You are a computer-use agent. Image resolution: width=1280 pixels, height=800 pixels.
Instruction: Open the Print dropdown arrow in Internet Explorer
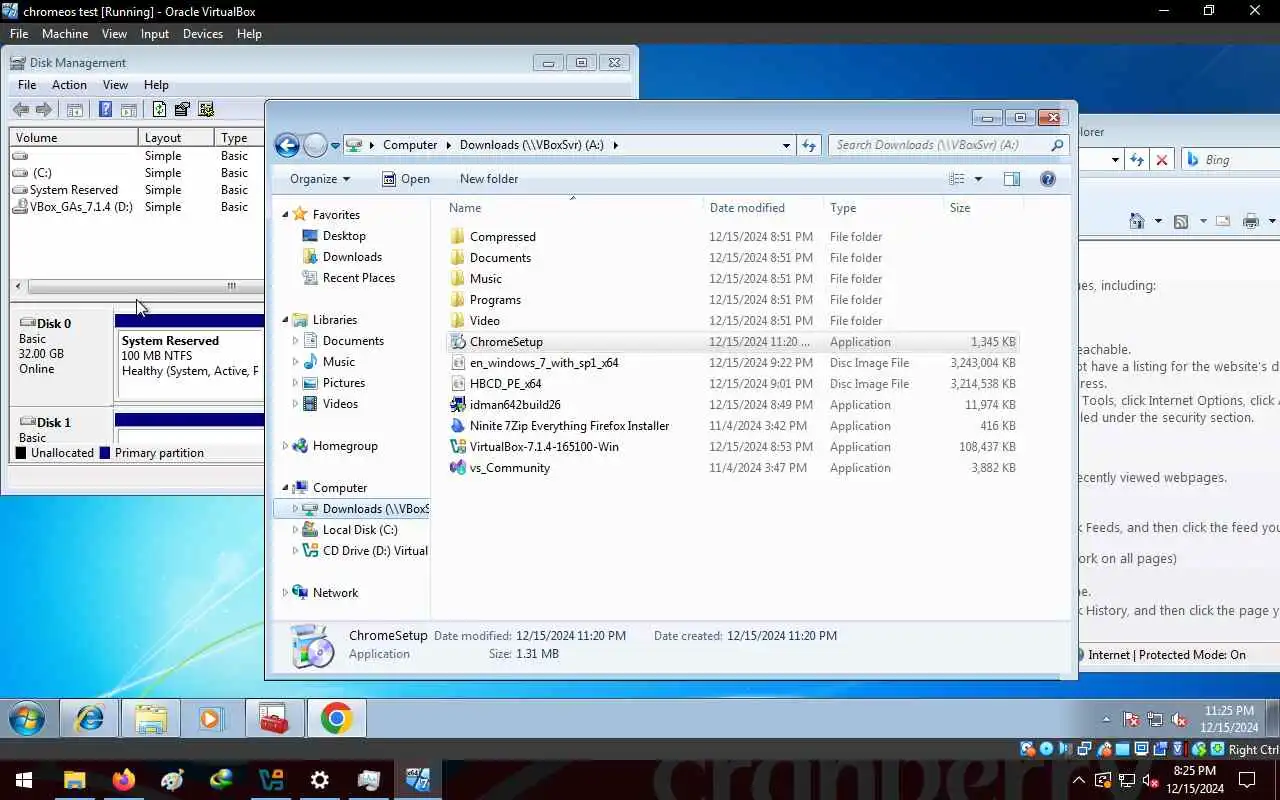click(1271, 221)
